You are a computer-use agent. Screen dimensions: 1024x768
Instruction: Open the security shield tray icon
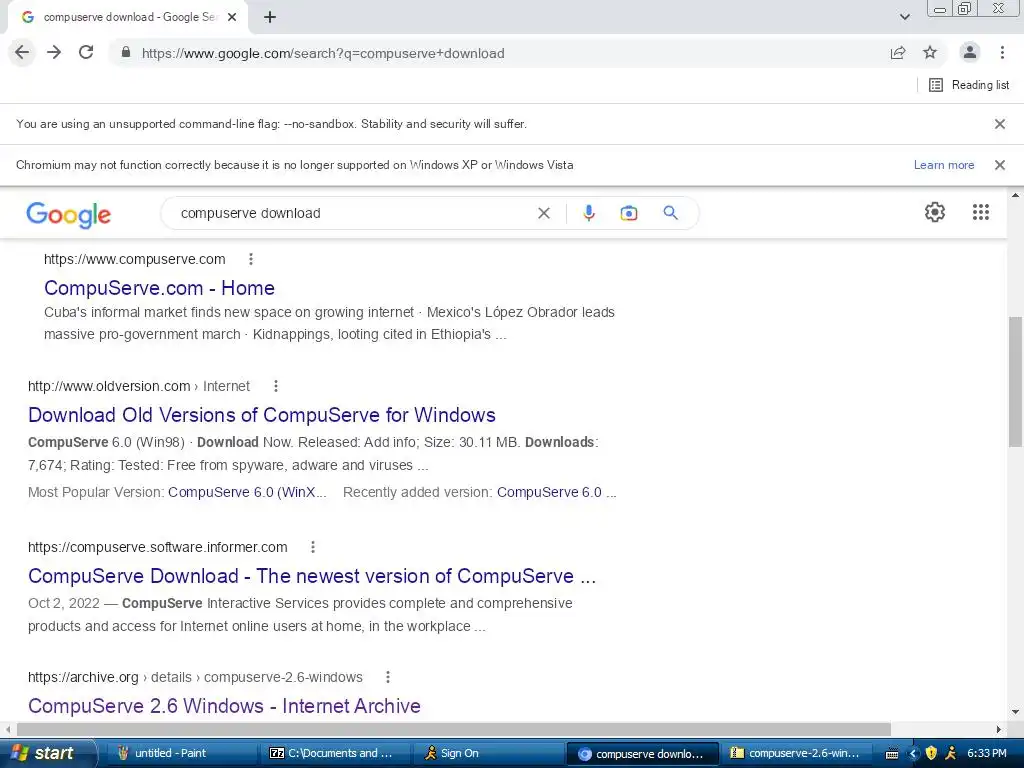(x=931, y=754)
